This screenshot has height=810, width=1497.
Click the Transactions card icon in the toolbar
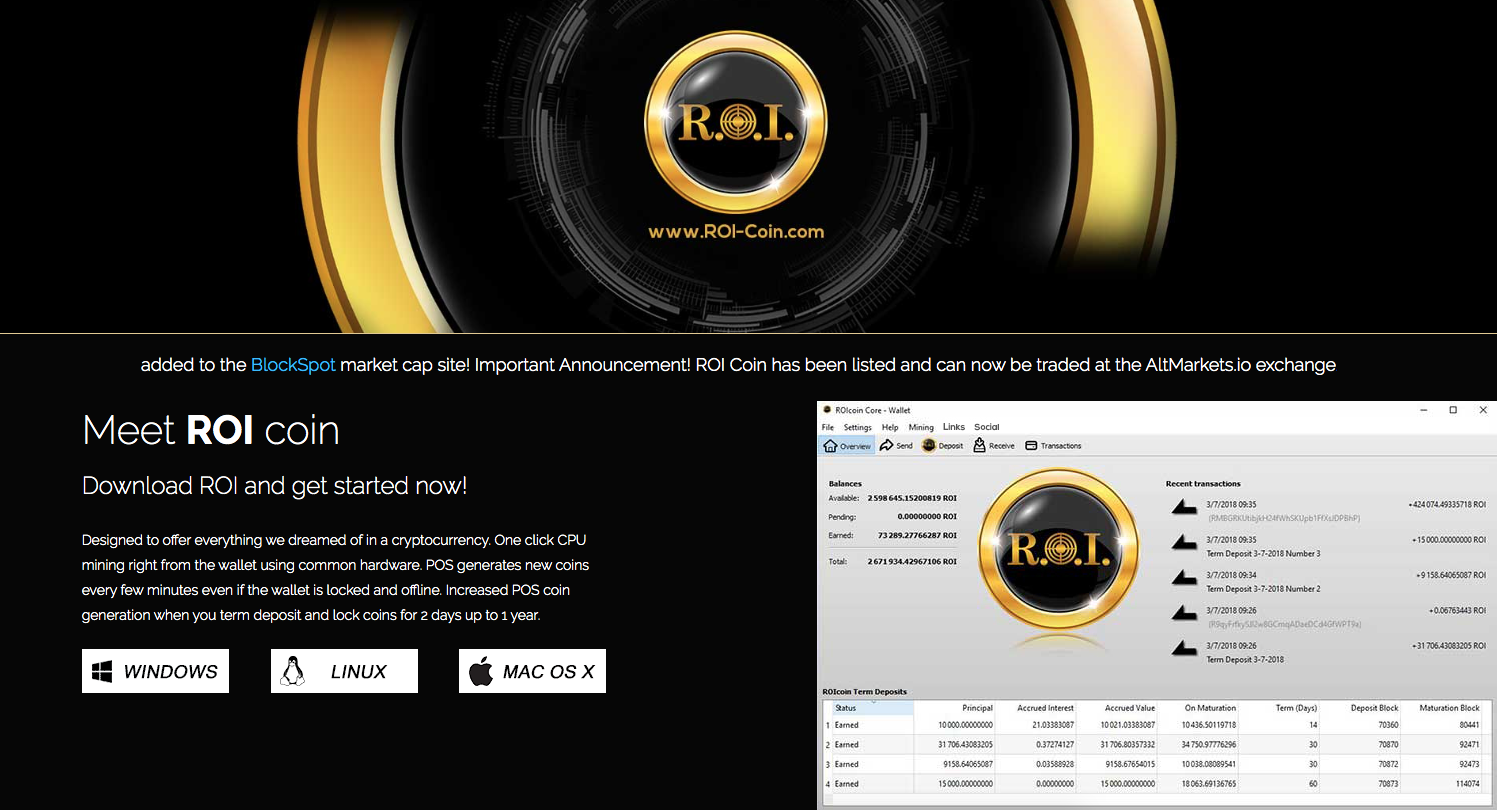1031,446
